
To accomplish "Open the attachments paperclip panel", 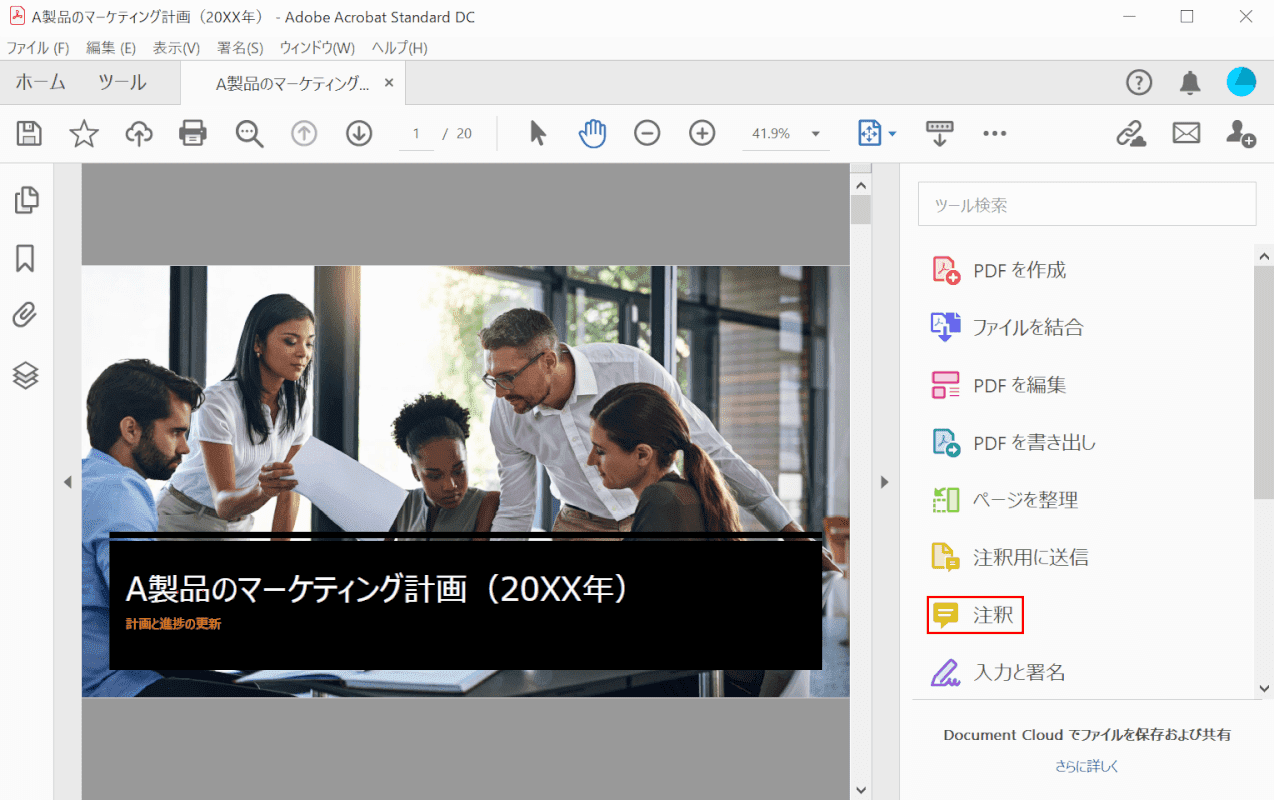I will point(25,316).
